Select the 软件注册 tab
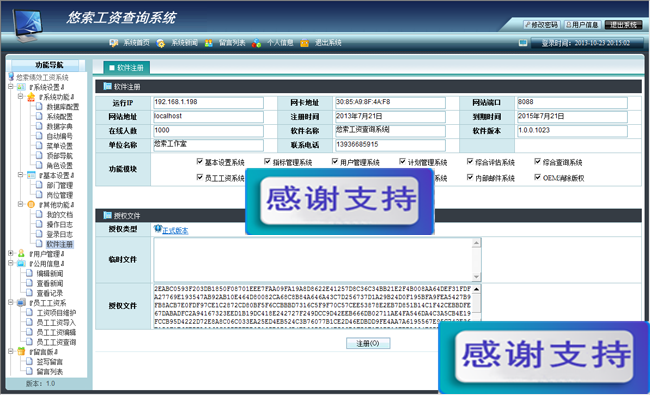The width and height of the screenshot is (650, 395). 126,68
